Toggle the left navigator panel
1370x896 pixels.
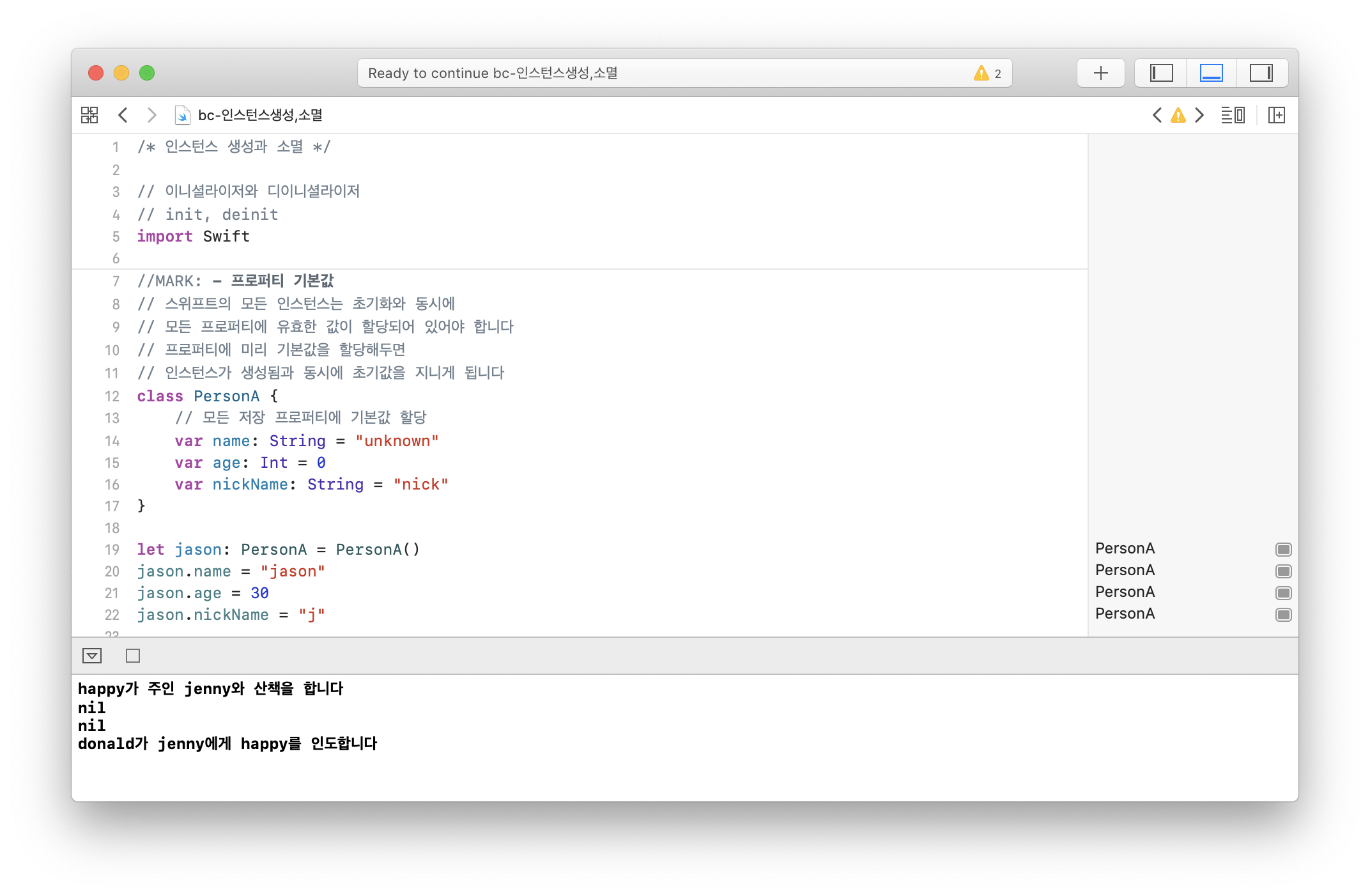tap(1161, 73)
